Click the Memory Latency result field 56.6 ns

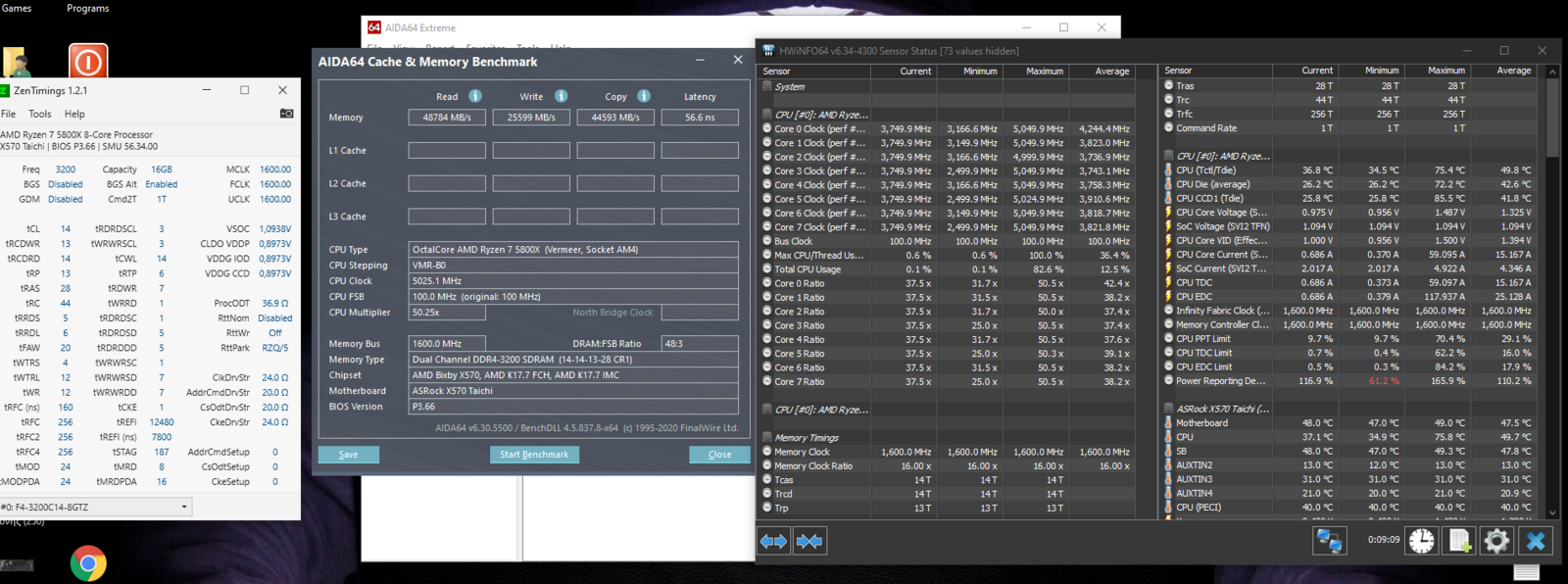point(700,118)
